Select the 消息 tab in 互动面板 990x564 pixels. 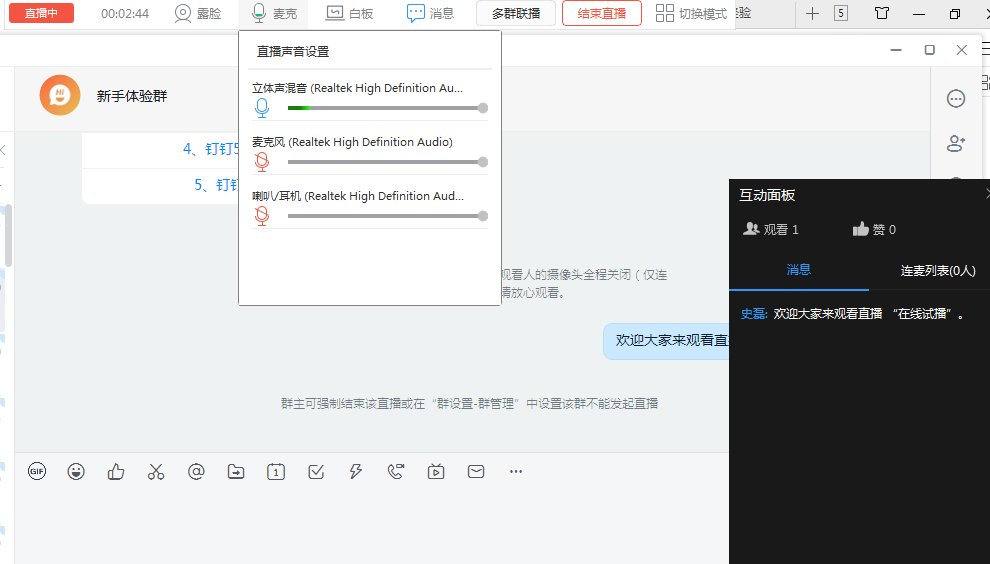[798, 270]
